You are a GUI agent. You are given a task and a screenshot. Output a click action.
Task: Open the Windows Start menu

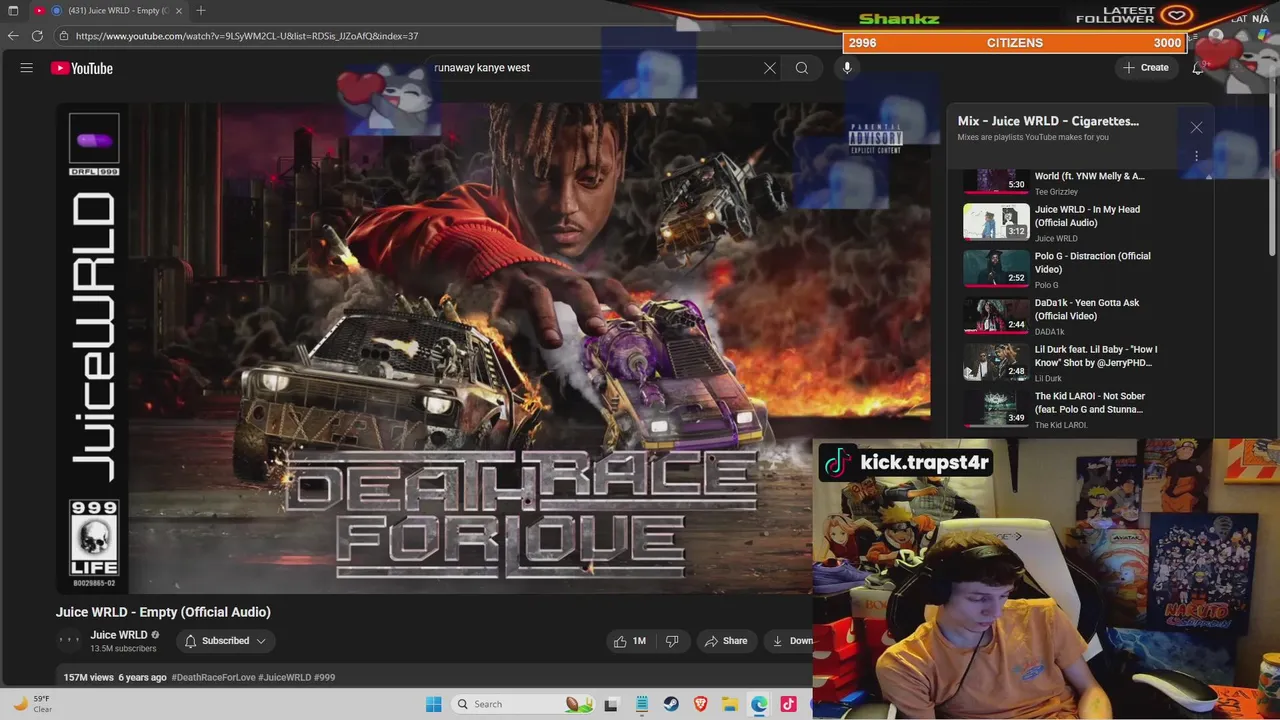click(x=433, y=704)
